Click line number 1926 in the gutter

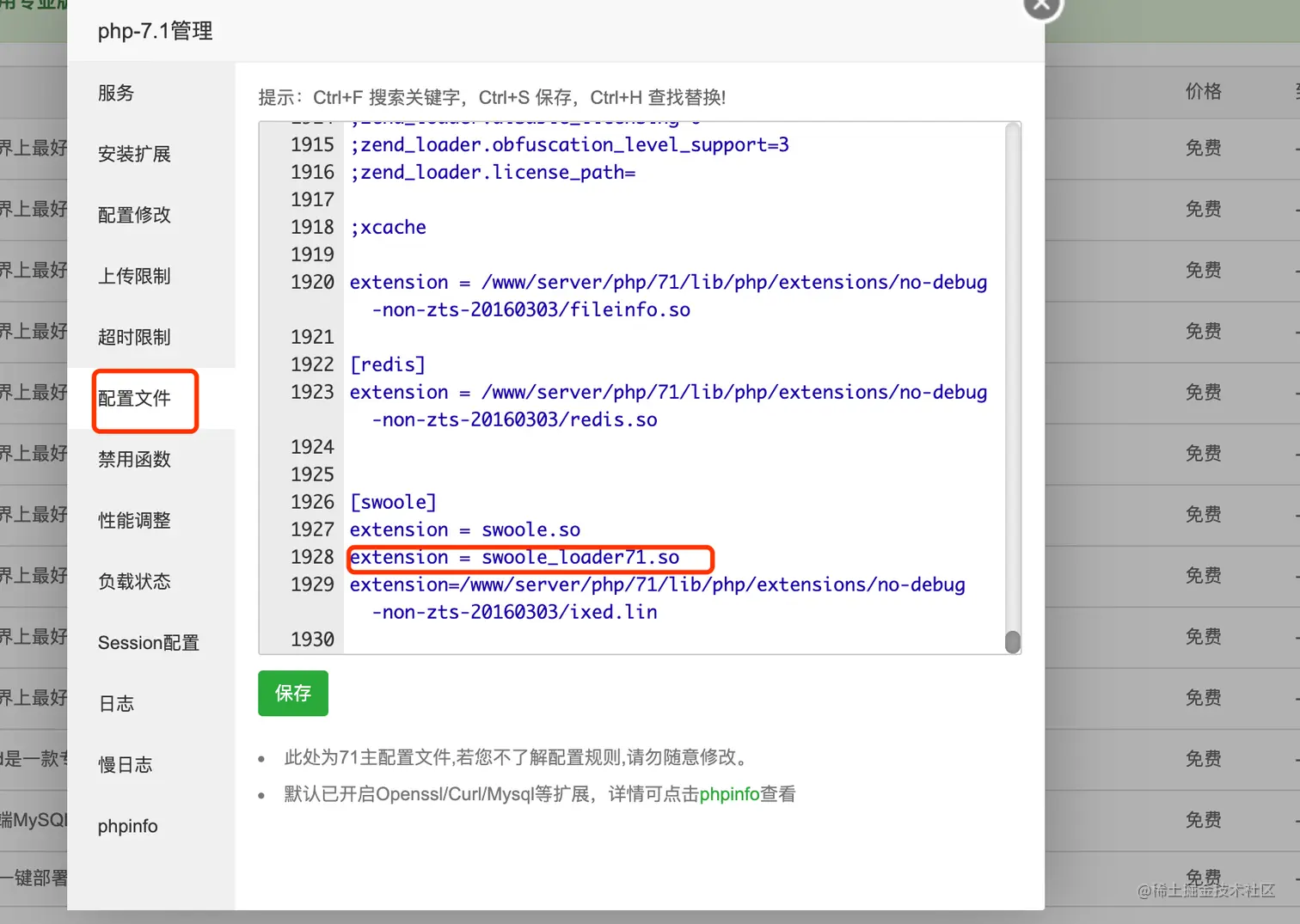pyautogui.click(x=312, y=502)
